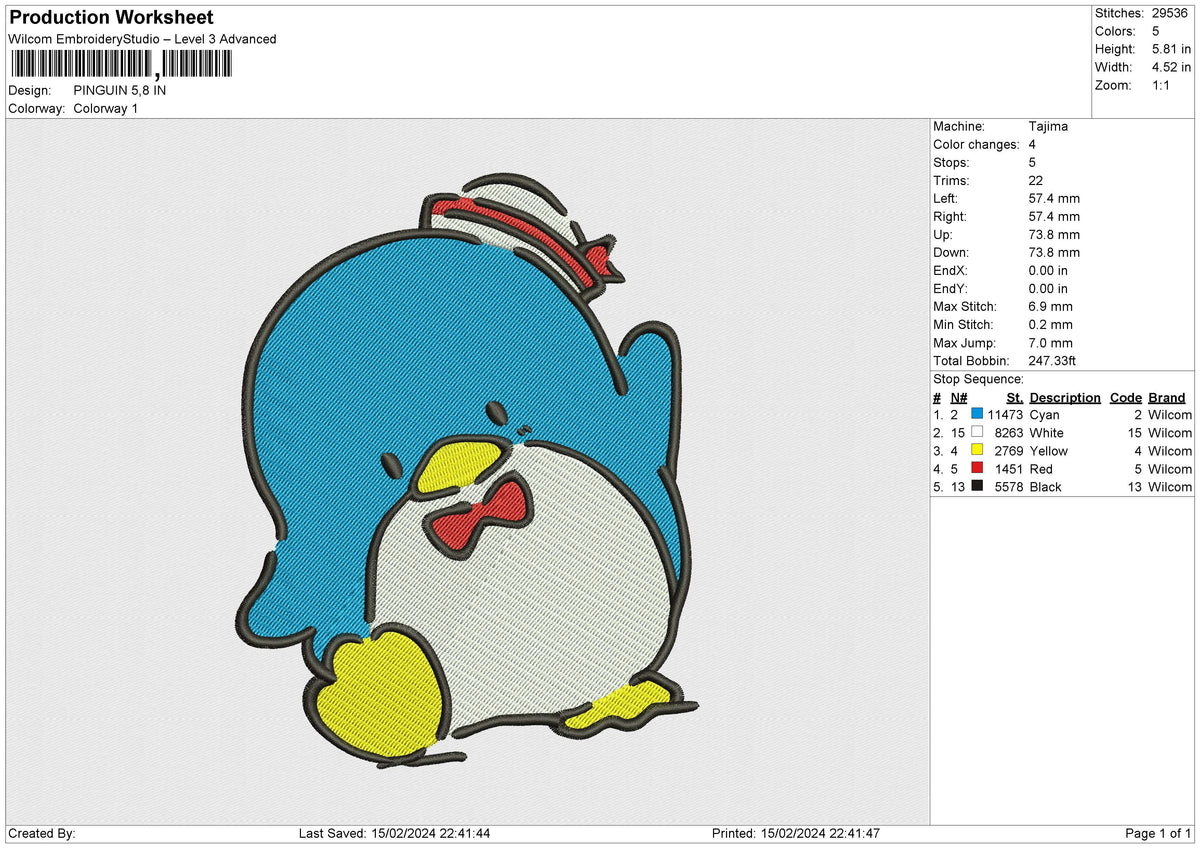Click the 'Created By:' footer label
Image resolution: width=1200 pixels, height=848 pixels.
pyautogui.click(x=42, y=833)
